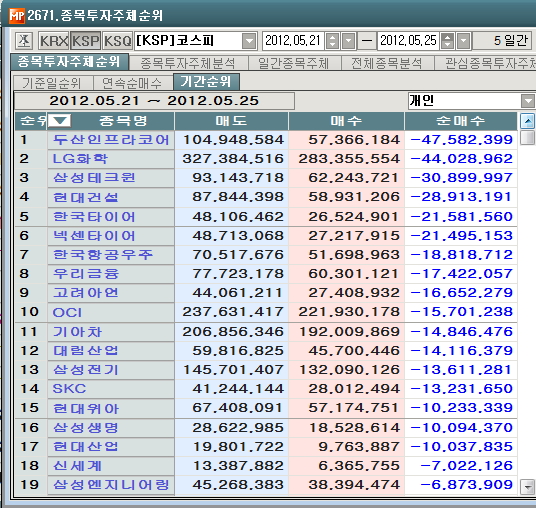Screen dimensions: 536x508
Task: Open stock 신세계
Action: 111,466
